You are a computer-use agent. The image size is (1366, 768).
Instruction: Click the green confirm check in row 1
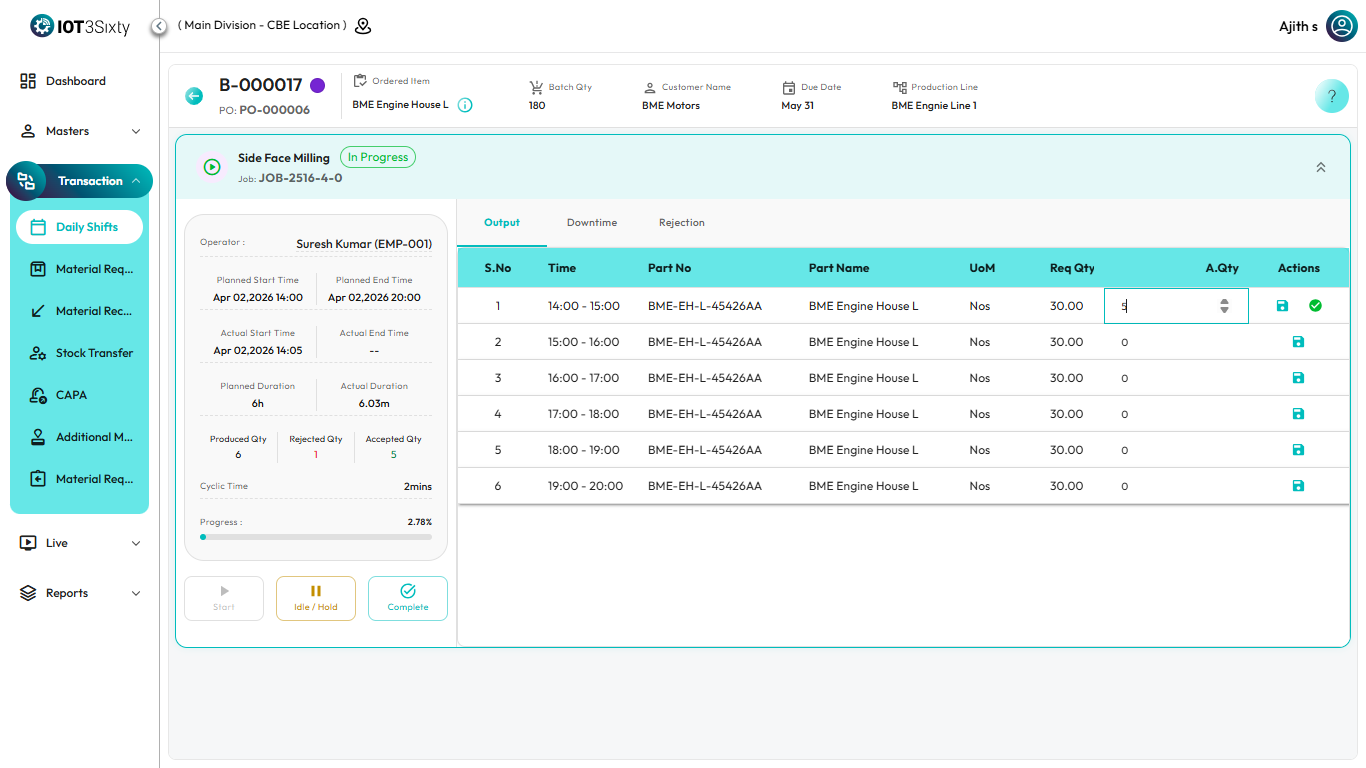tap(1315, 306)
